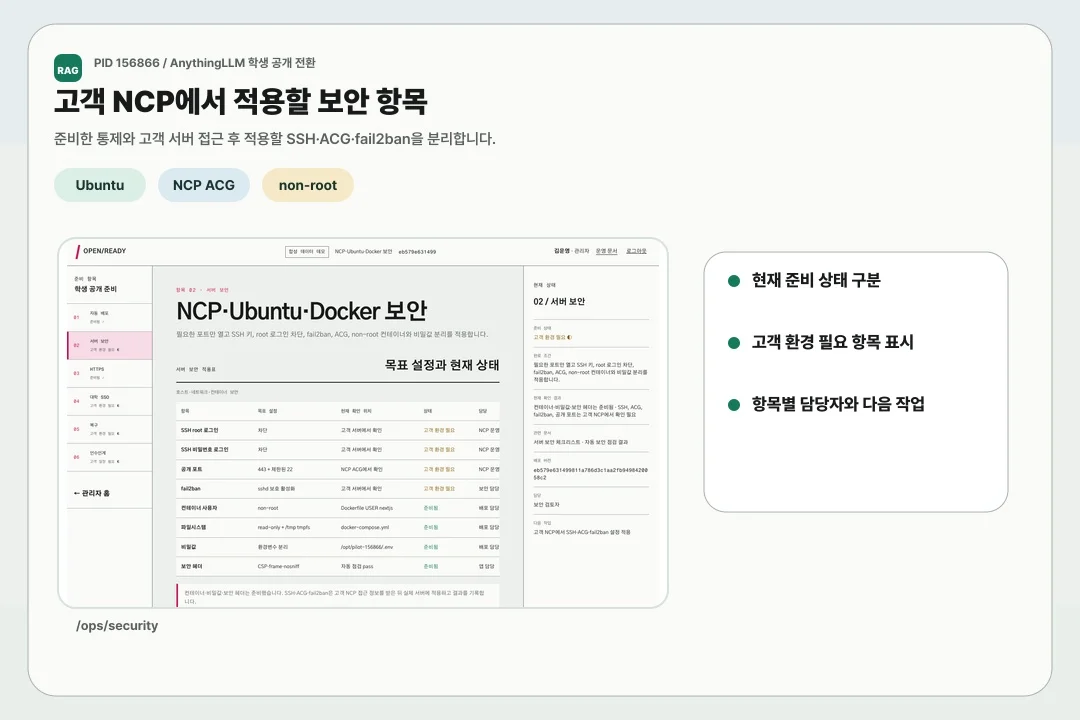This screenshot has width=1080, height=720.
Task: Click the 파일시스템 row label
Action: tap(194, 527)
